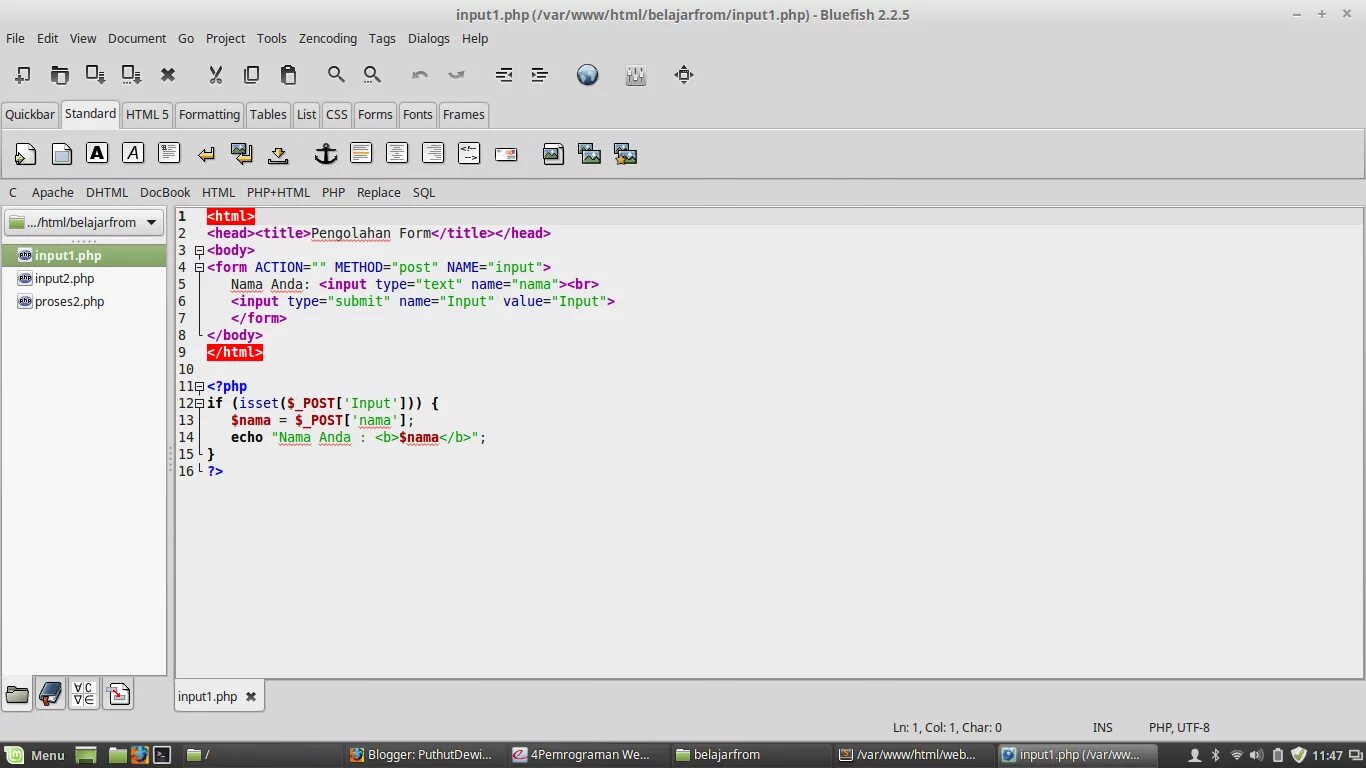The width and height of the screenshot is (1366, 768).
Task: Click the Paste clipboard icon
Action: [288, 75]
